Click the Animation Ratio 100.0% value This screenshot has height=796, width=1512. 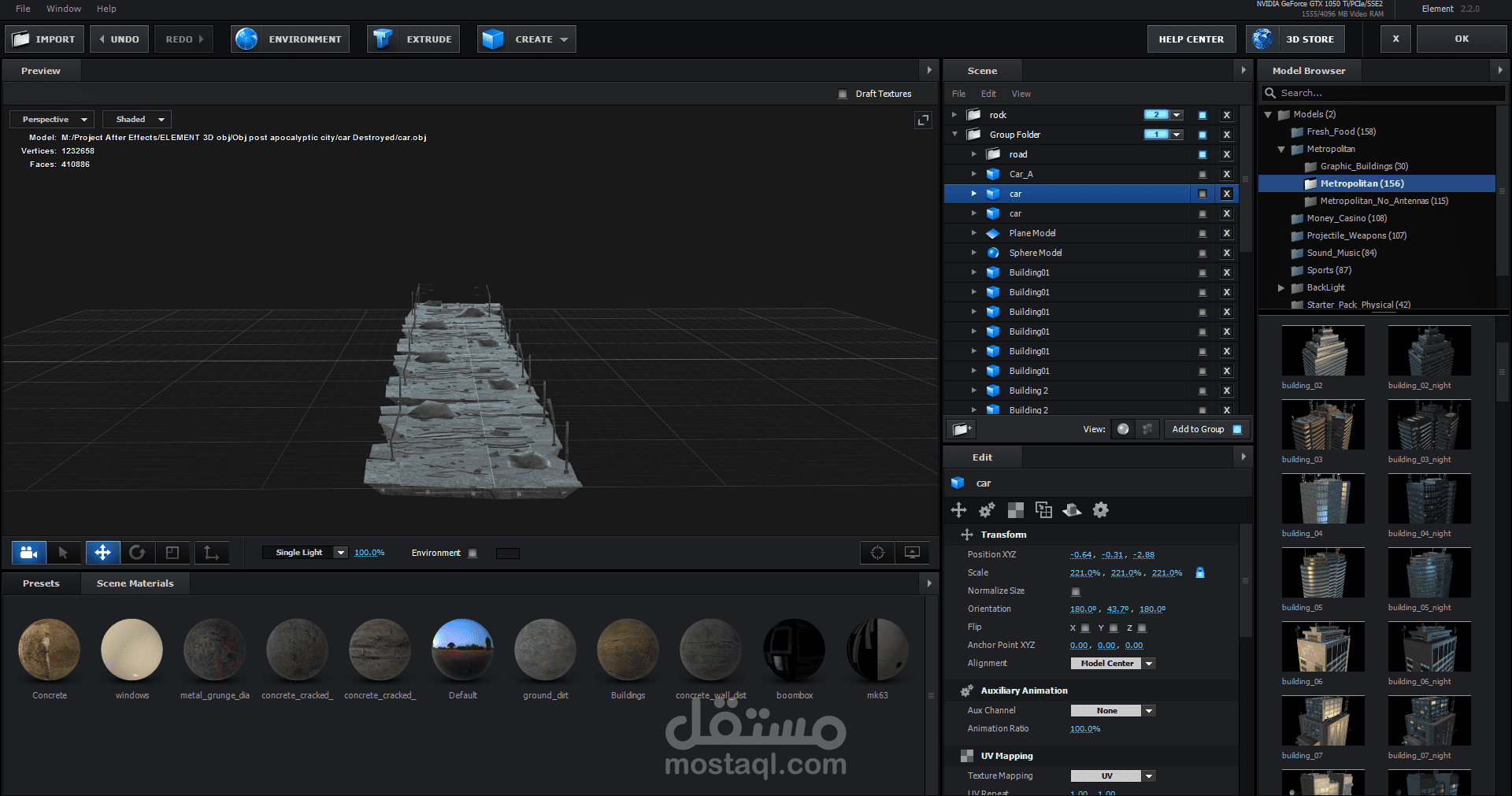pyautogui.click(x=1085, y=729)
